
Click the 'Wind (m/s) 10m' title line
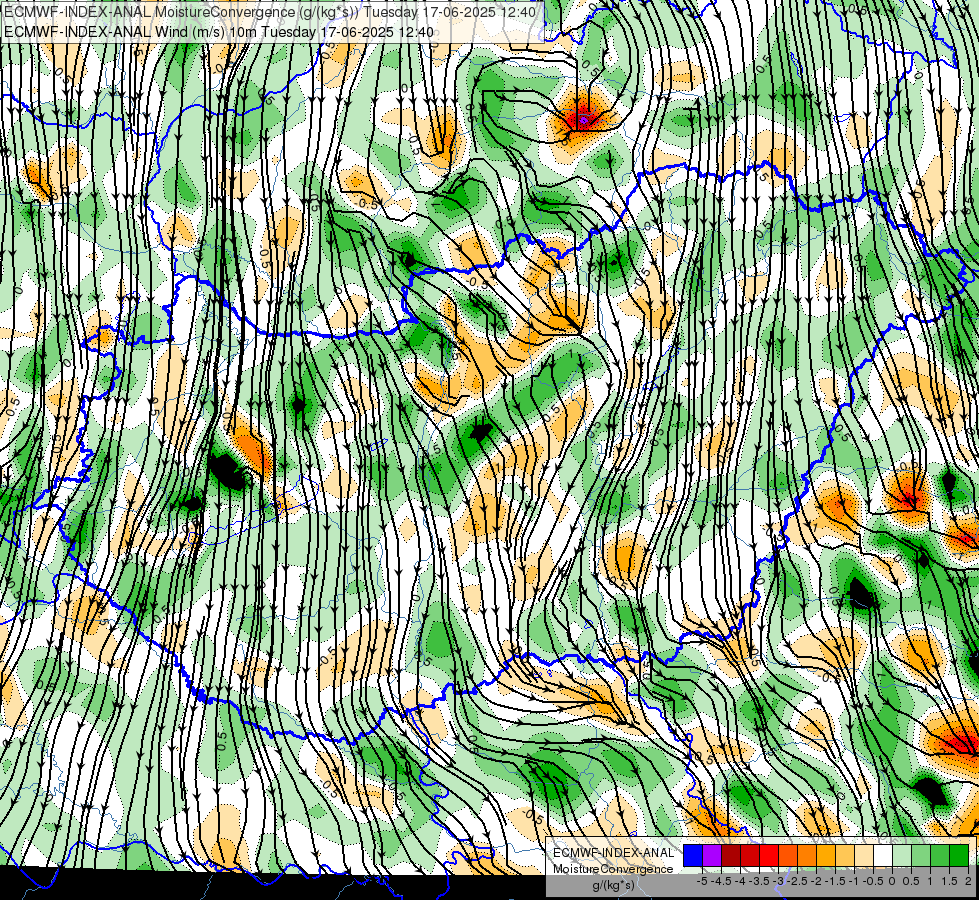tap(219, 32)
